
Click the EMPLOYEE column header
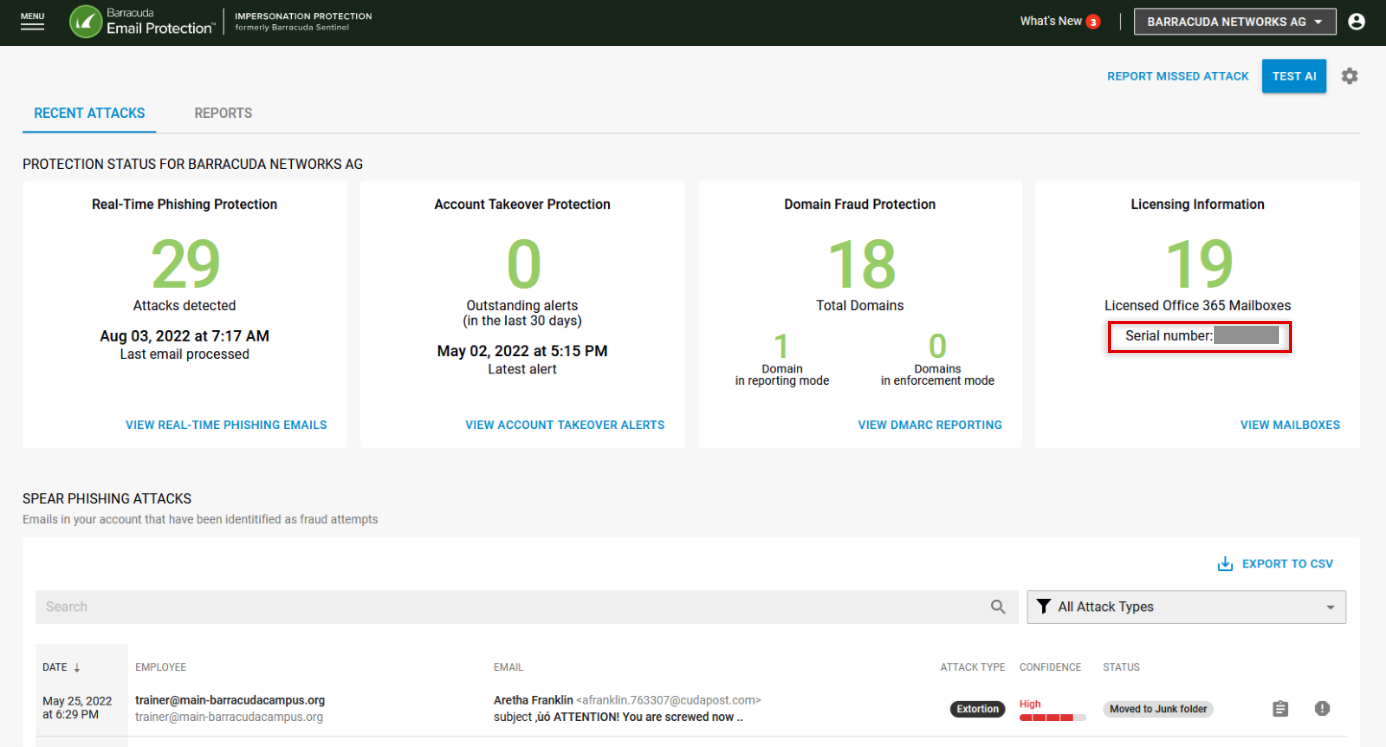coord(161,667)
